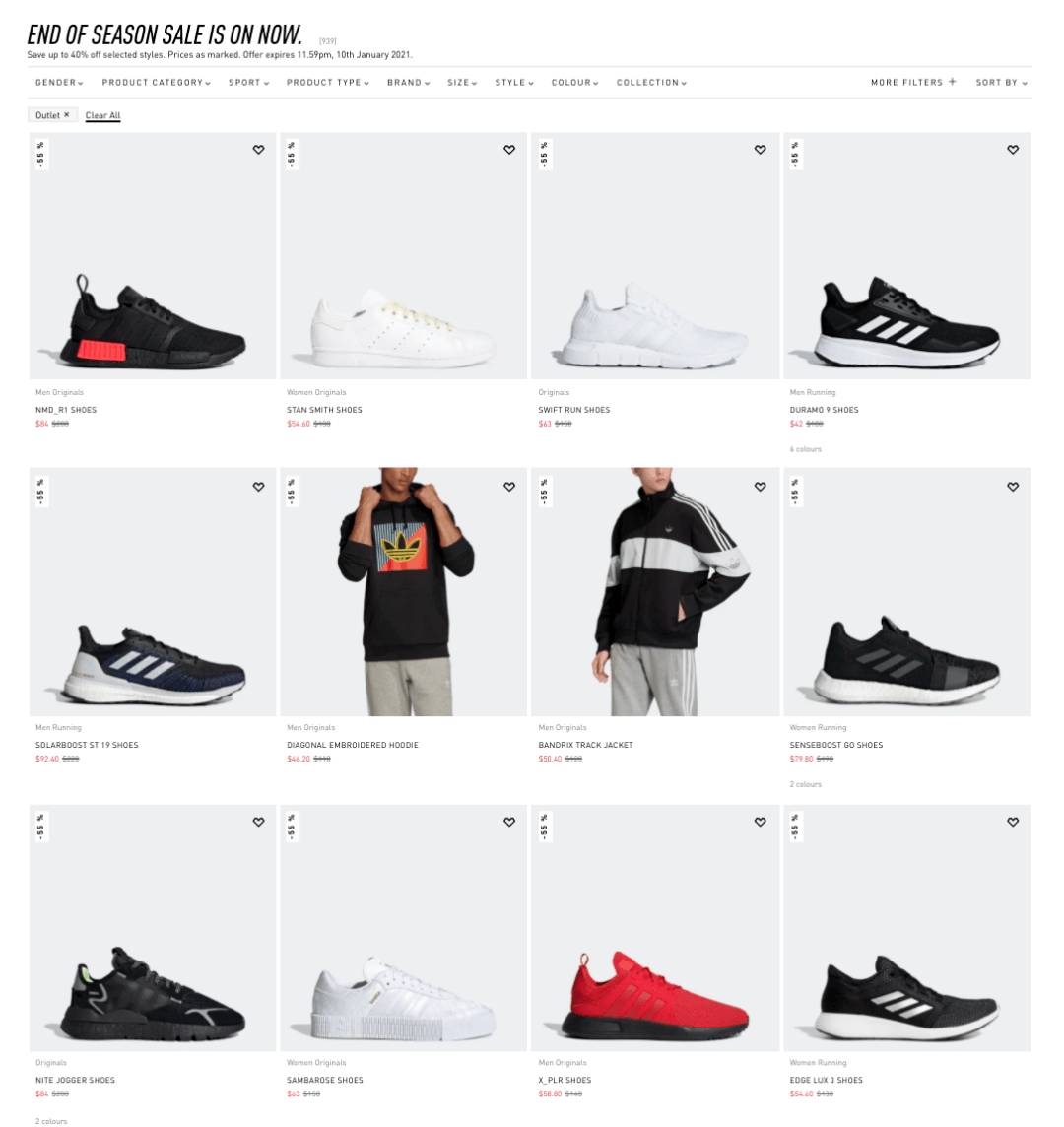This screenshot has height=1127, width=1064.
Task: Click the heart icon on Swift Run Shoes
Action: click(x=760, y=150)
